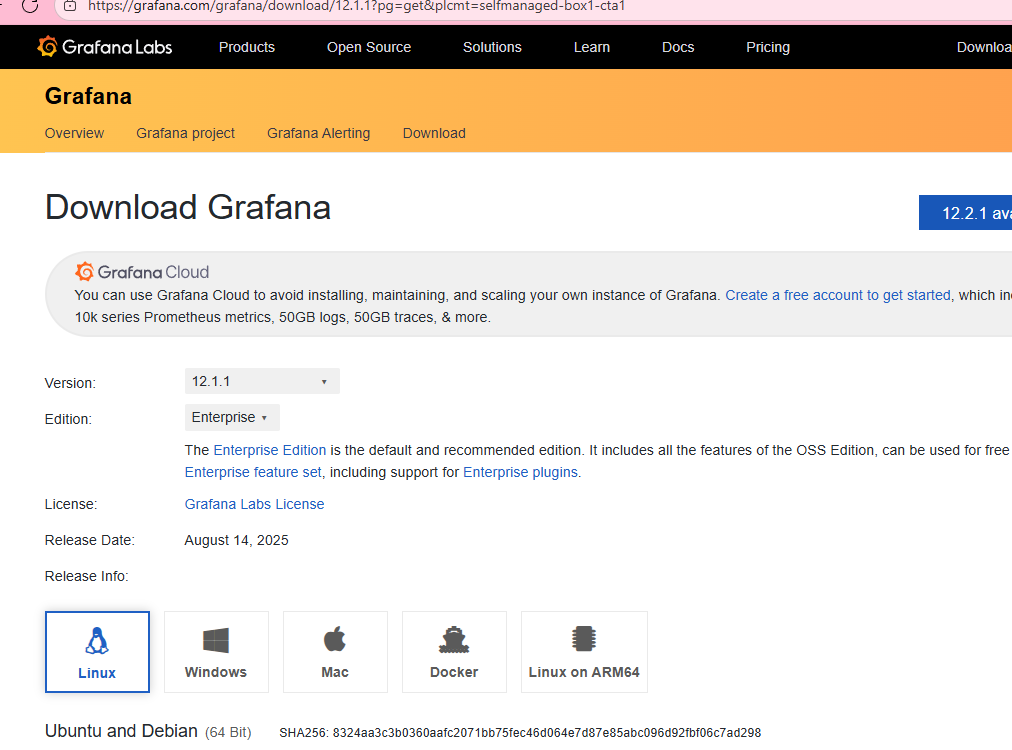Open the Pricing page link
1012x750 pixels.
click(x=767, y=47)
